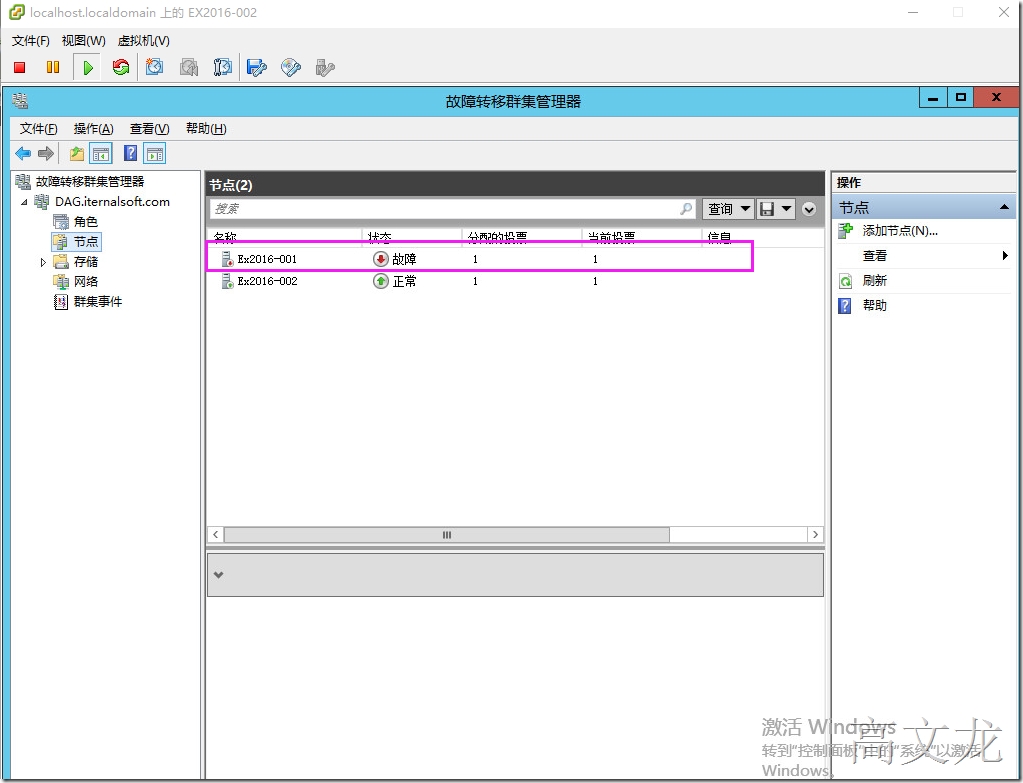Click the USB device connect icon

(x=324, y=67)
